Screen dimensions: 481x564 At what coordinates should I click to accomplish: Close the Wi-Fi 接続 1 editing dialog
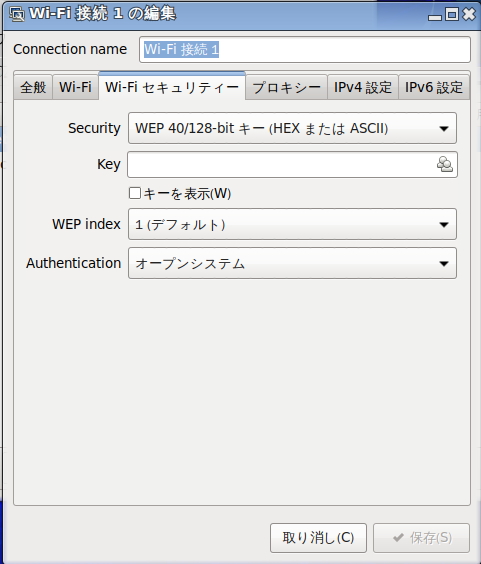[x=469, y=14]
